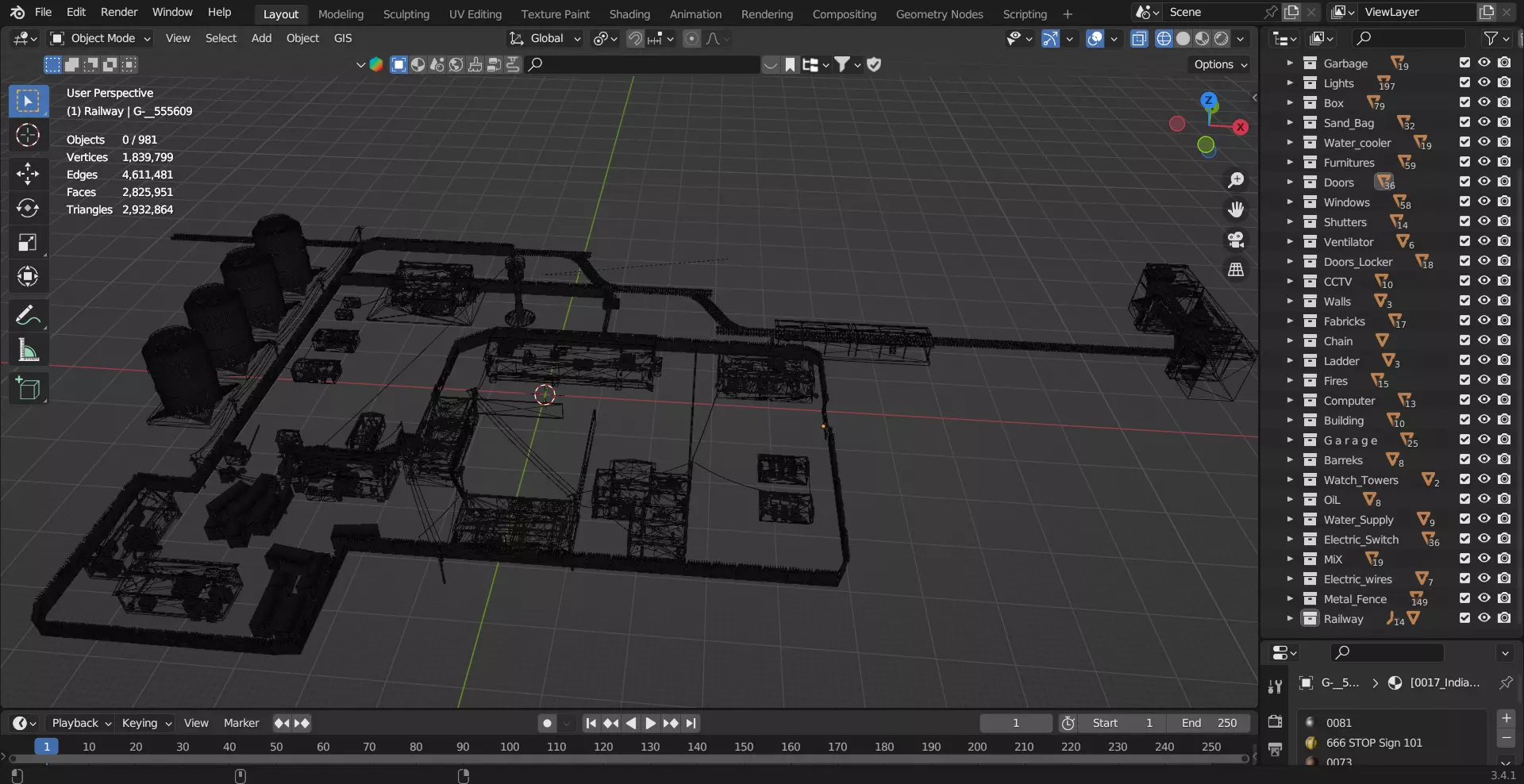This screenshot has height=784, width=1524.
Task: Open the Playback dropdown in timeline
Action: 81,723
